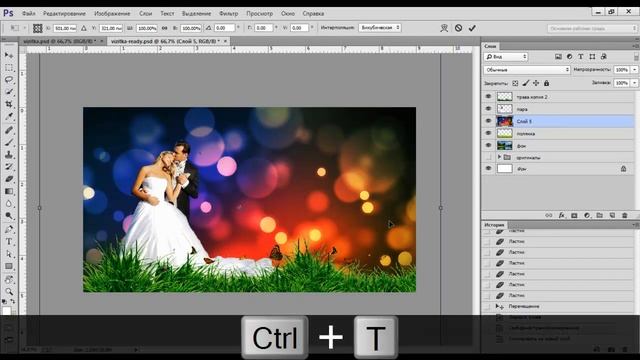Switch to warp mode icon
This screenshot has width=640, height=360.
pyautogui.click(x=444, y=28)
